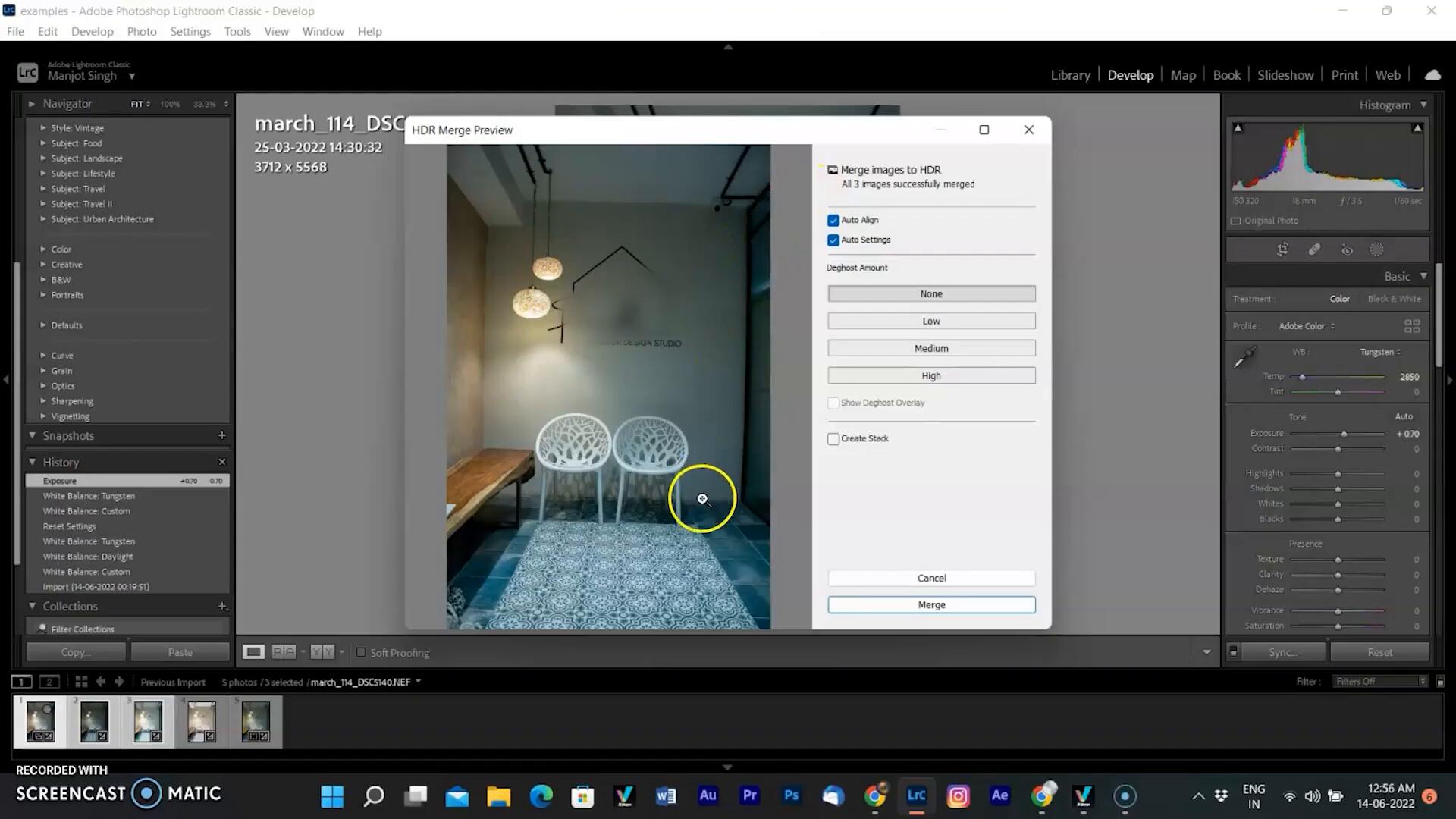Disable the Auto Settings checkbox

833,240
